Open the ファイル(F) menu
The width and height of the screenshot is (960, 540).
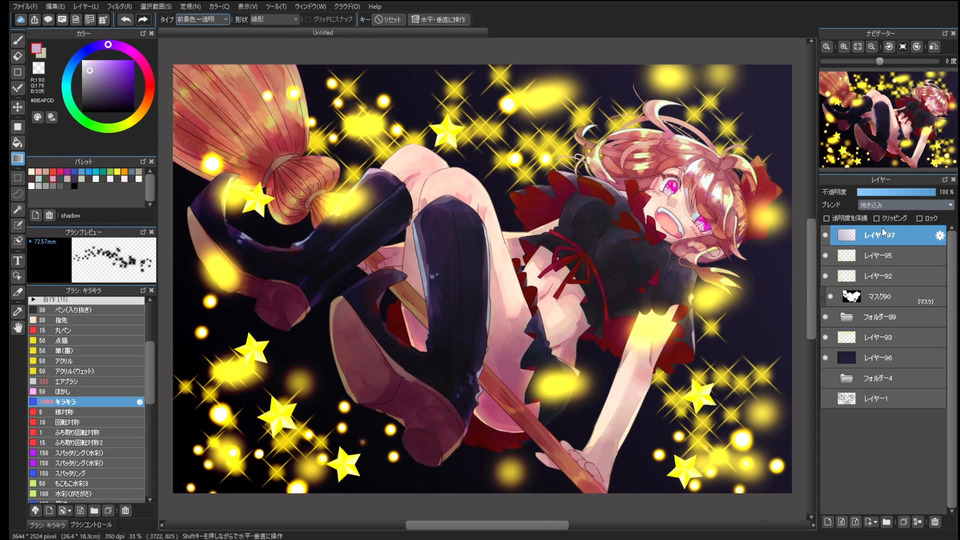pos(25,7)
